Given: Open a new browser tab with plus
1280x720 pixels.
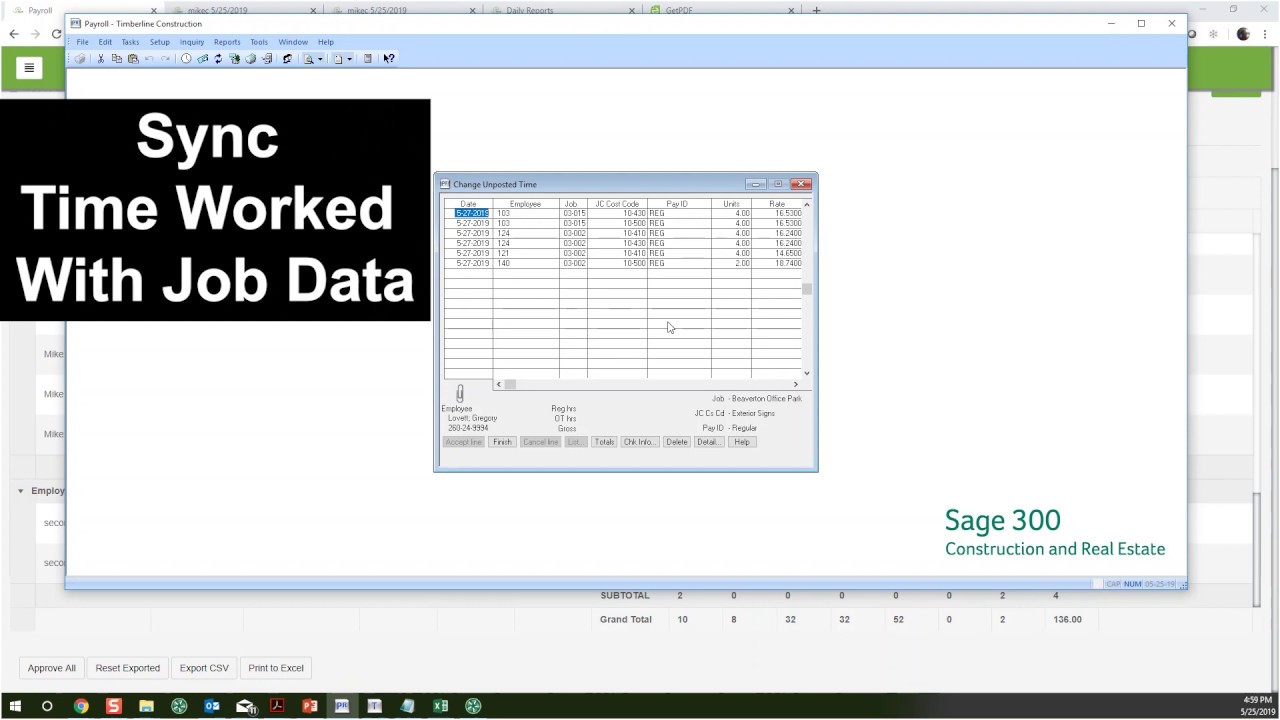Looking at the screenshot, I should point(817,10).
